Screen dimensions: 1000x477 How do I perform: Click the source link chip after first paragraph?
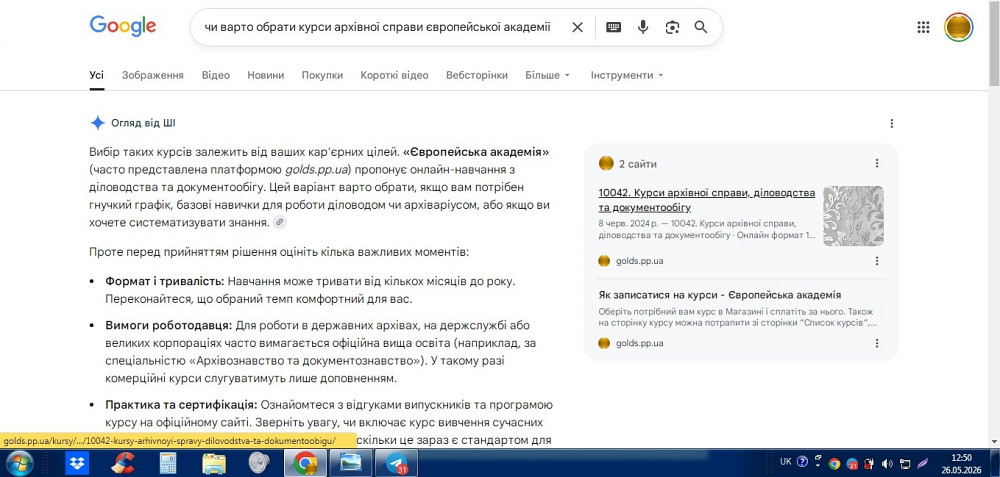280,223
